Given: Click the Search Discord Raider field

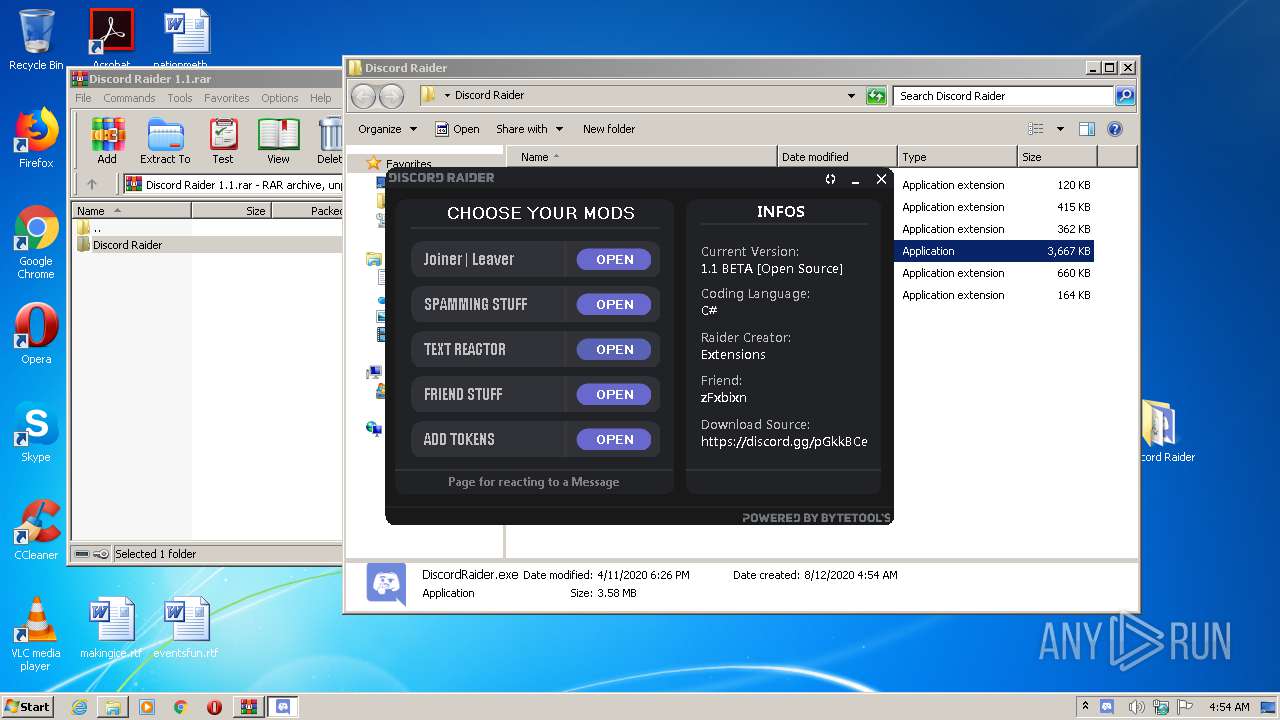Looking at the screenshot, I should coord(1003,96).
